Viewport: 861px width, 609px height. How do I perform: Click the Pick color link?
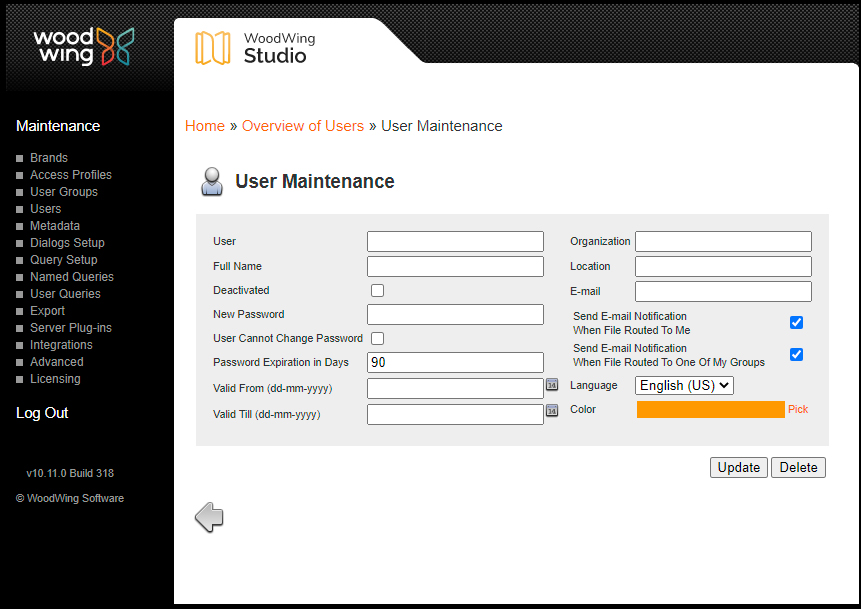click(x=798, y=410)
